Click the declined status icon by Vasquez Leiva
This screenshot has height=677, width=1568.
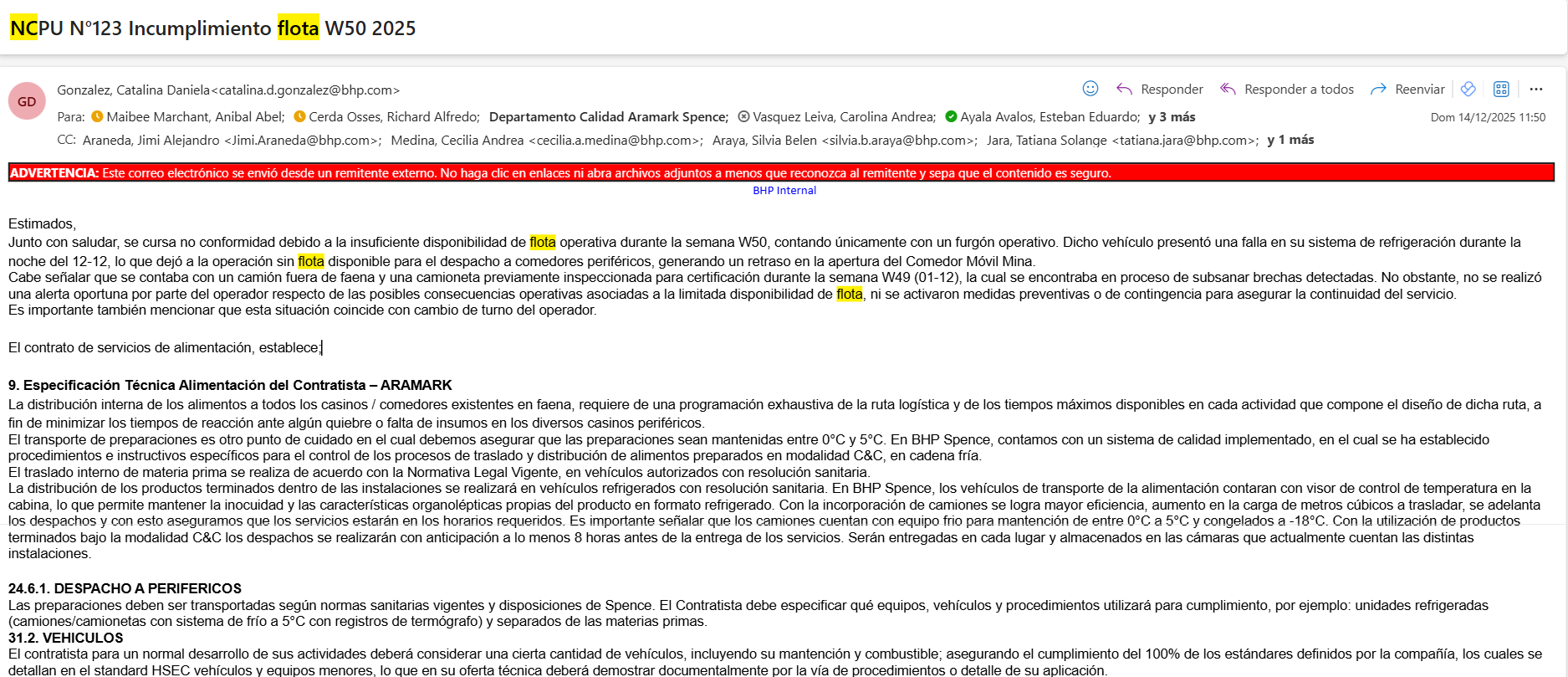click(x=743, y=117)
